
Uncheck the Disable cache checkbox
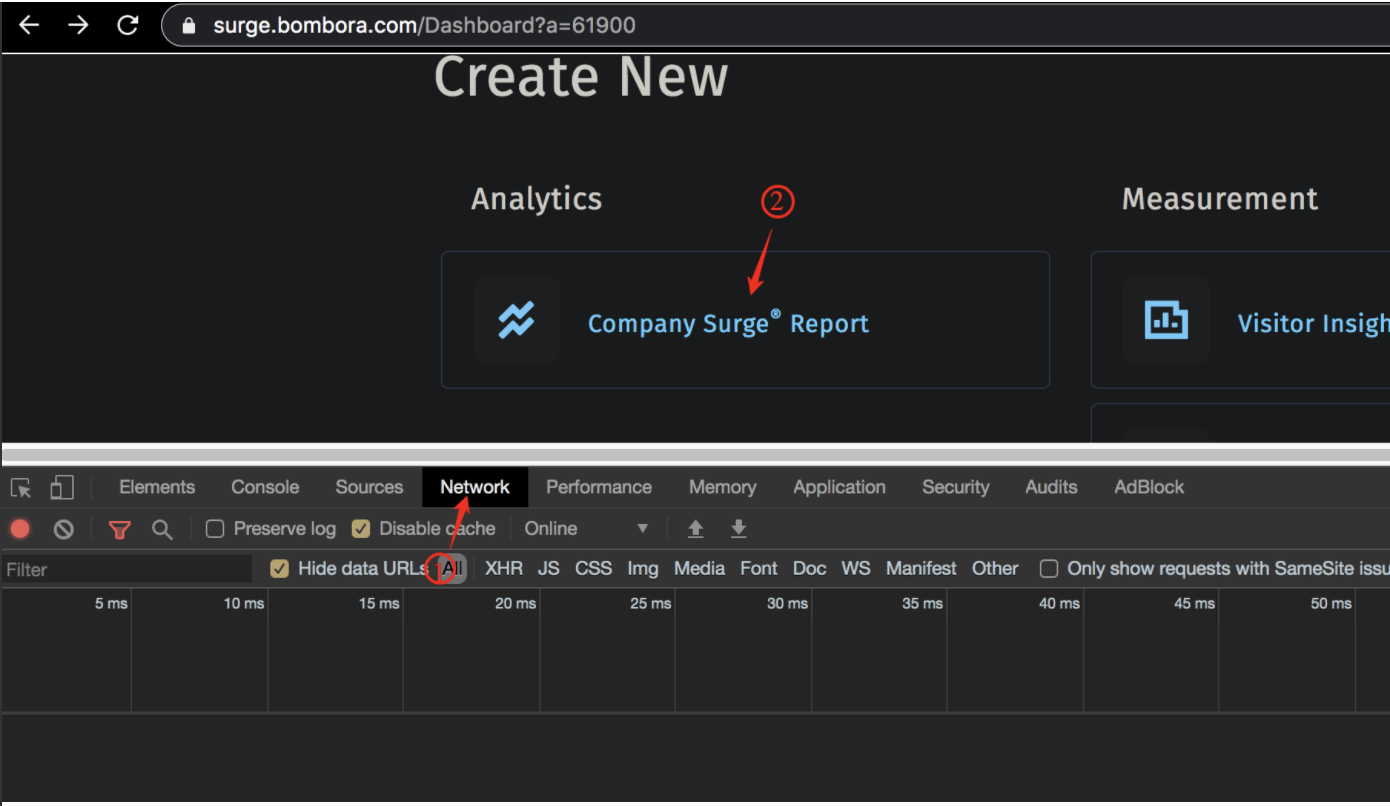point(361,529)
